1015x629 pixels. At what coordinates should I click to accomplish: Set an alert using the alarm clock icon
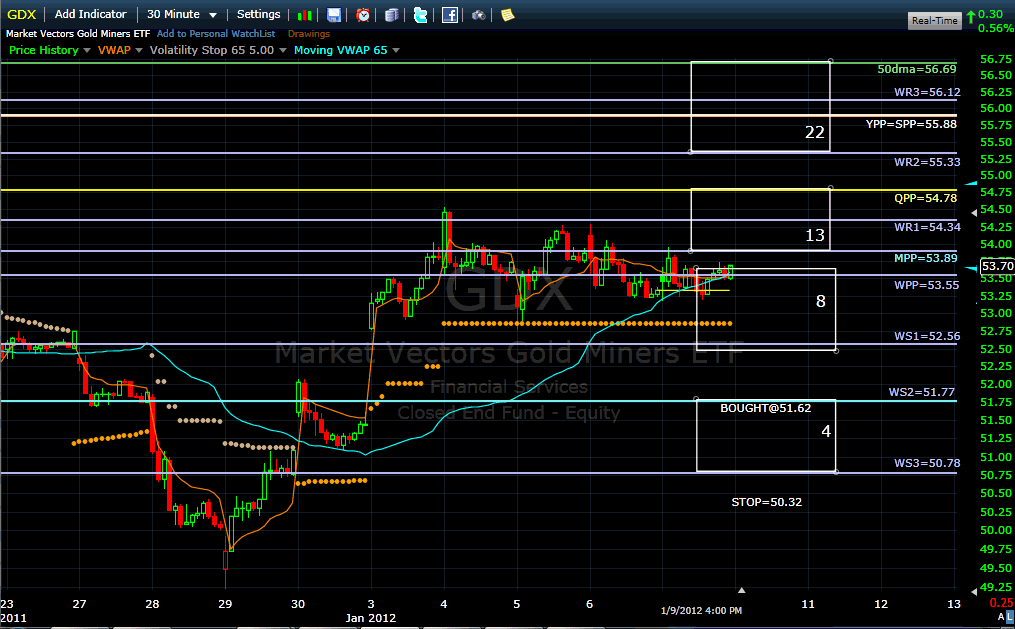pyautogui.click(x=363, y=15)
